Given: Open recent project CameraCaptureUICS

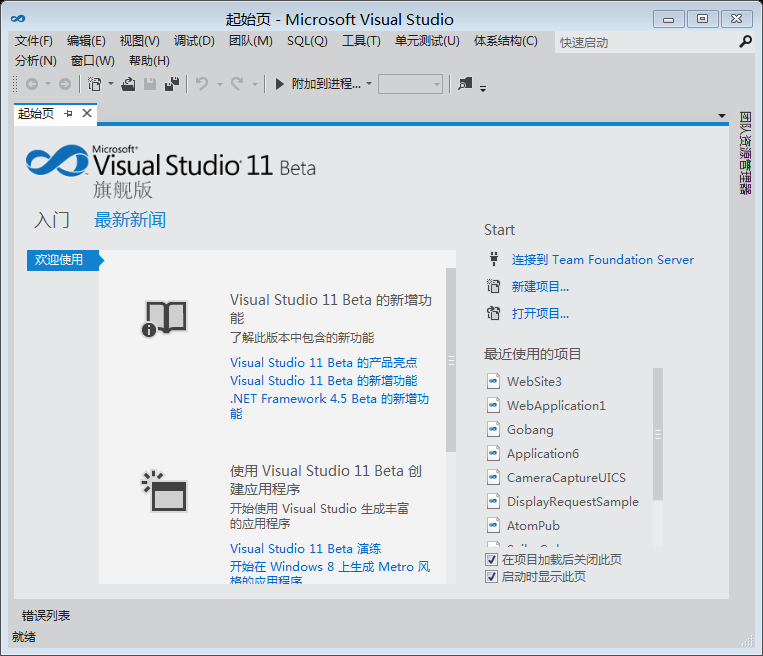Looking at the screenshot, I should [x=566, y=477].
